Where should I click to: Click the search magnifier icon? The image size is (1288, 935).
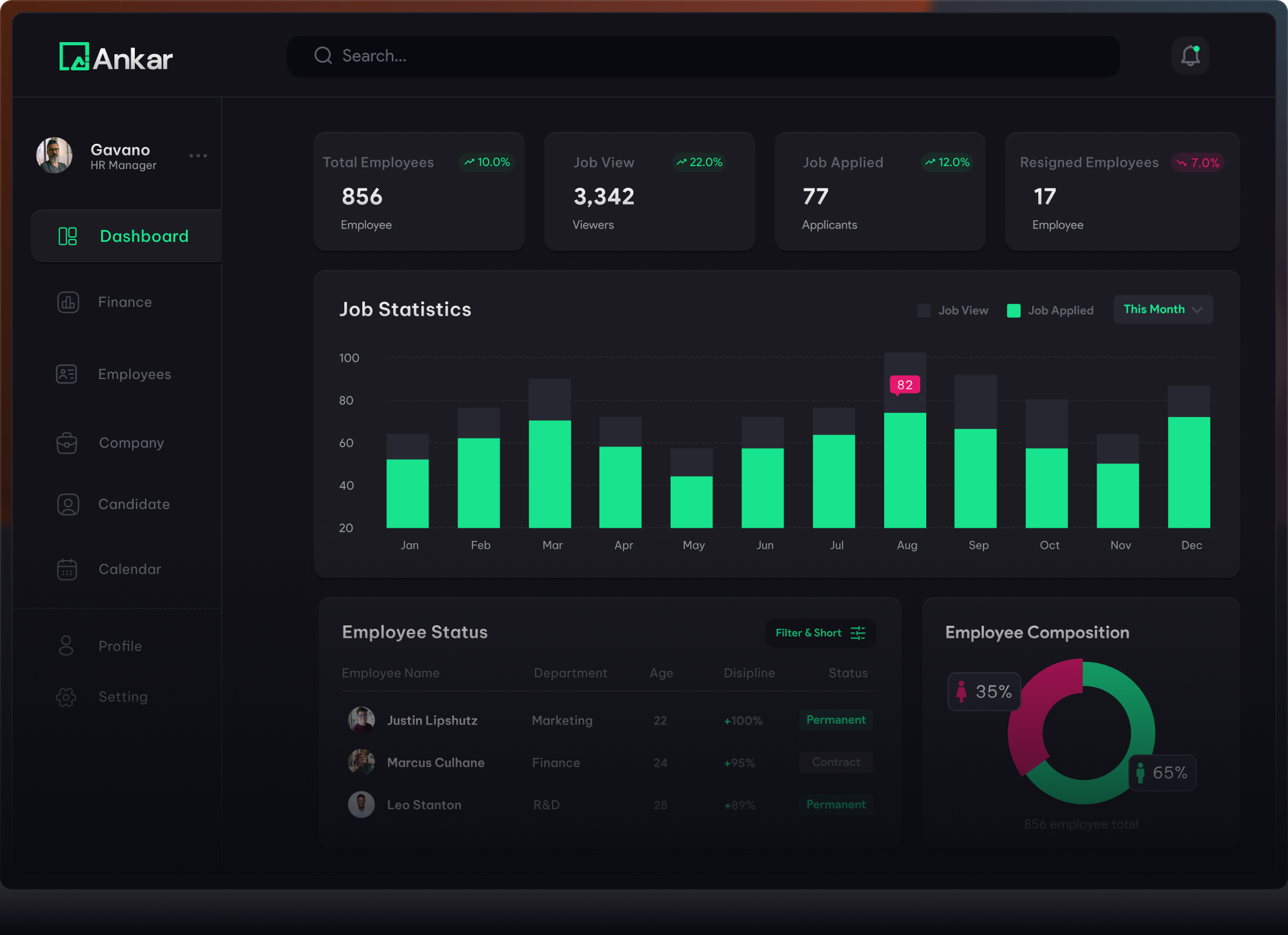click(323, 56)
